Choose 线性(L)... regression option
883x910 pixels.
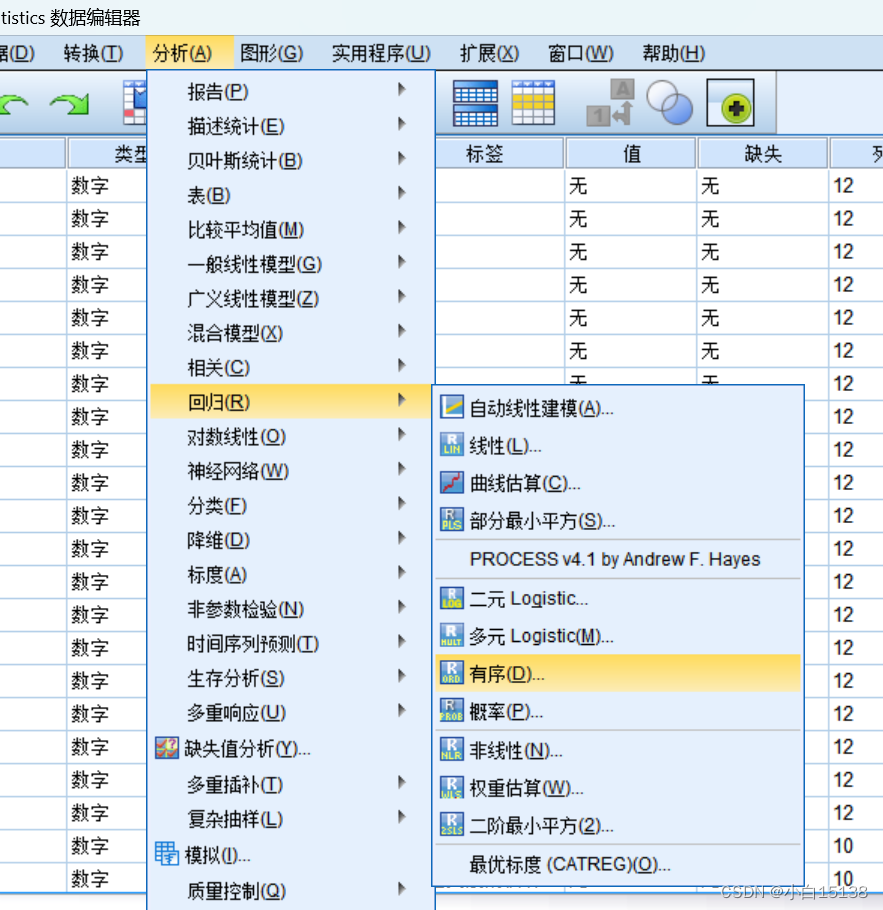[x=618, y=445]
